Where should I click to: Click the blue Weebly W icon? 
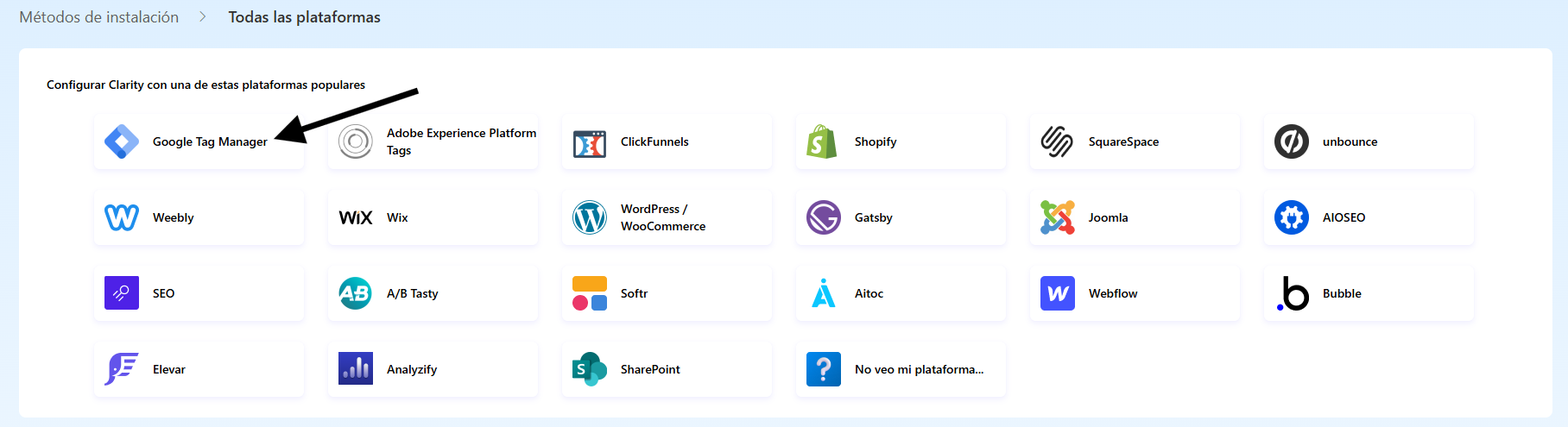click(x=122, y=217)
